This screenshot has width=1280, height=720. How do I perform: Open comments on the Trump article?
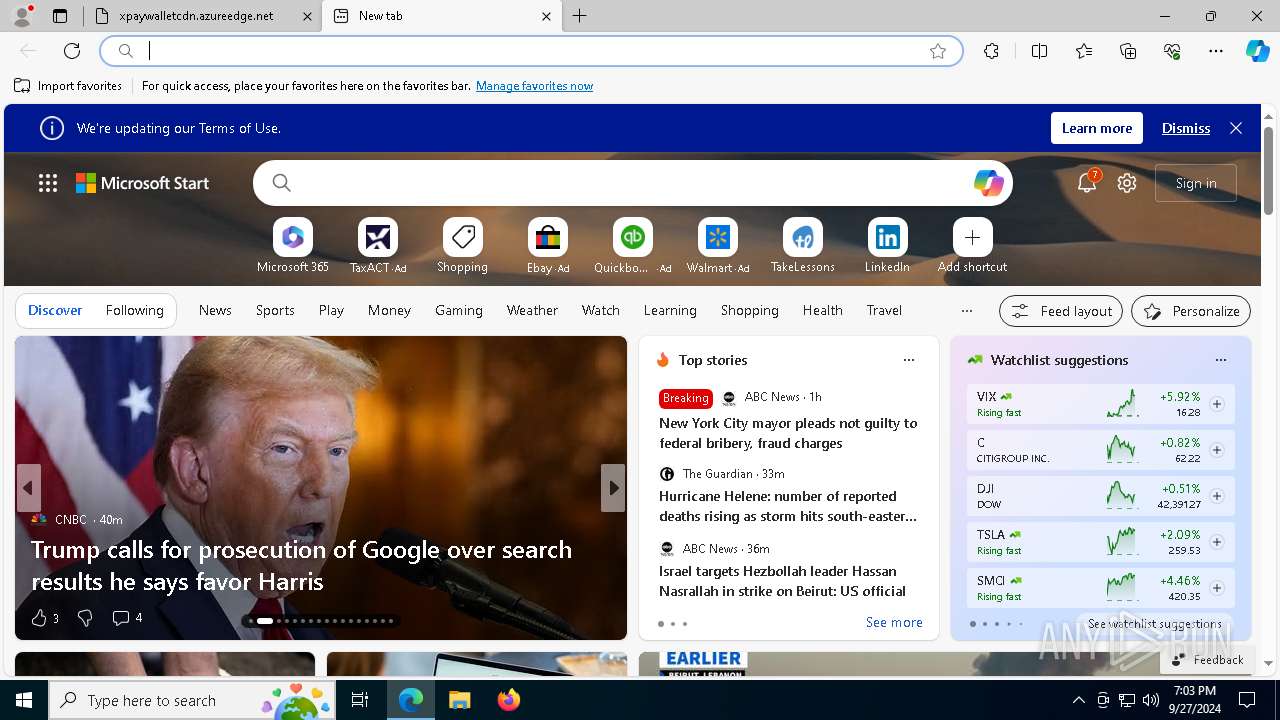point(127,618)
